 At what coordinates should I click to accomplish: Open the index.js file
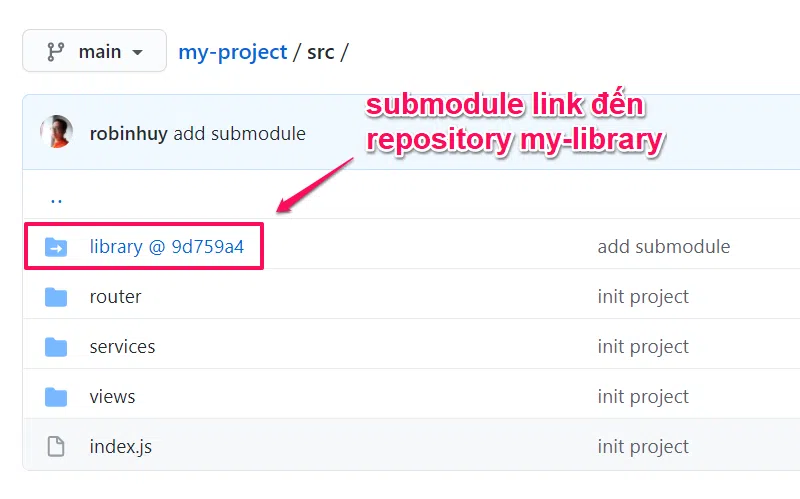pyautogui.click(x=120, y=446)
